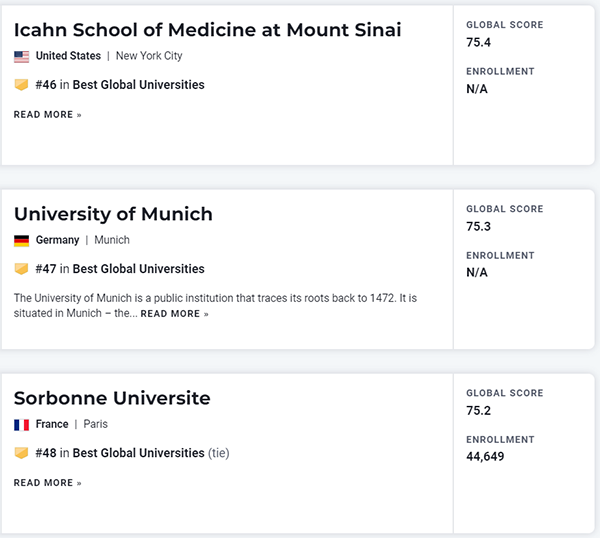Open Icahn School of Medicine at Mount Sinai
Viewport: 600px width, 538px height.
[x=207, y=30]
